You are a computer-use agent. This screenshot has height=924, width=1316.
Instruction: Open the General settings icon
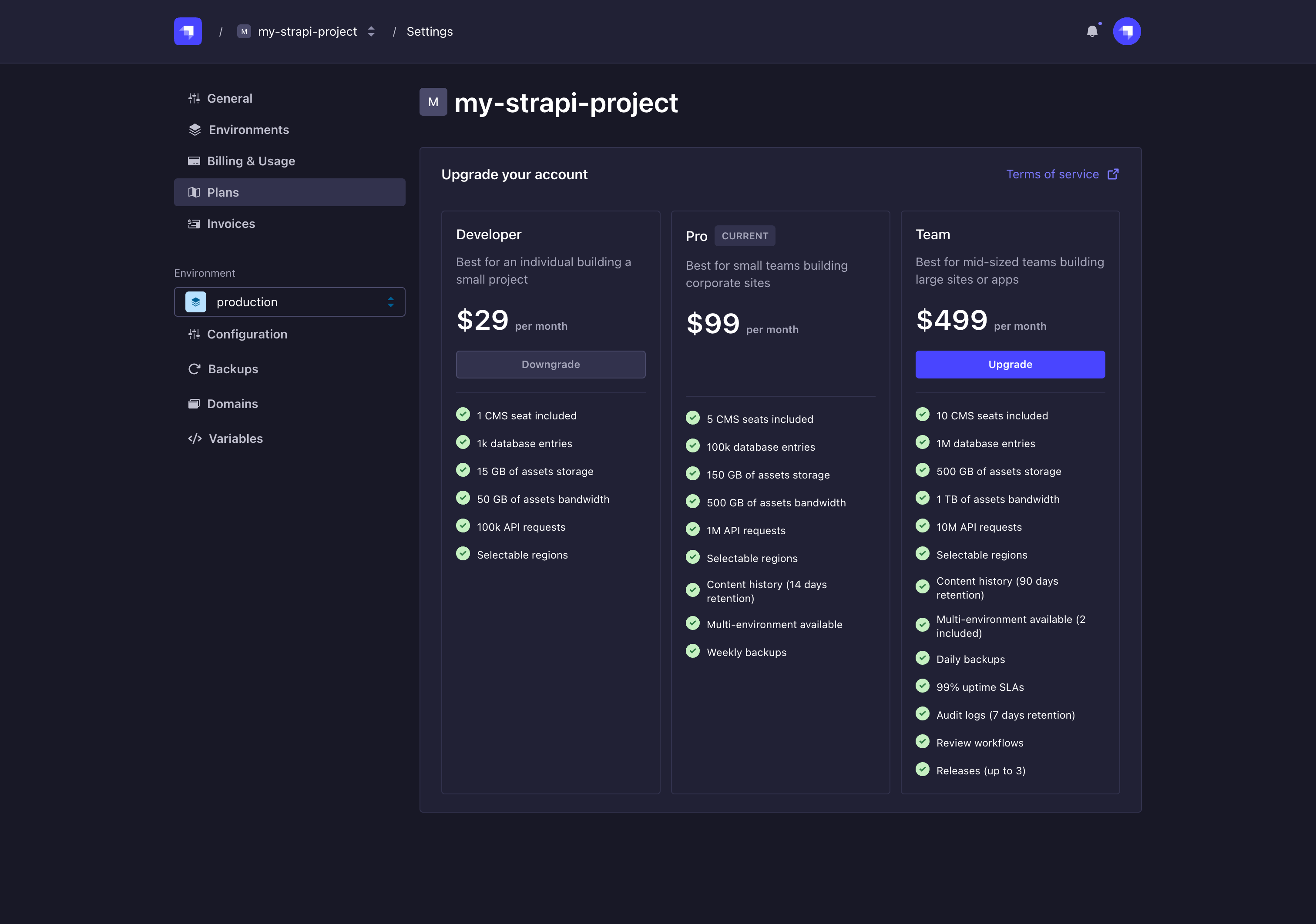point(195,98)
